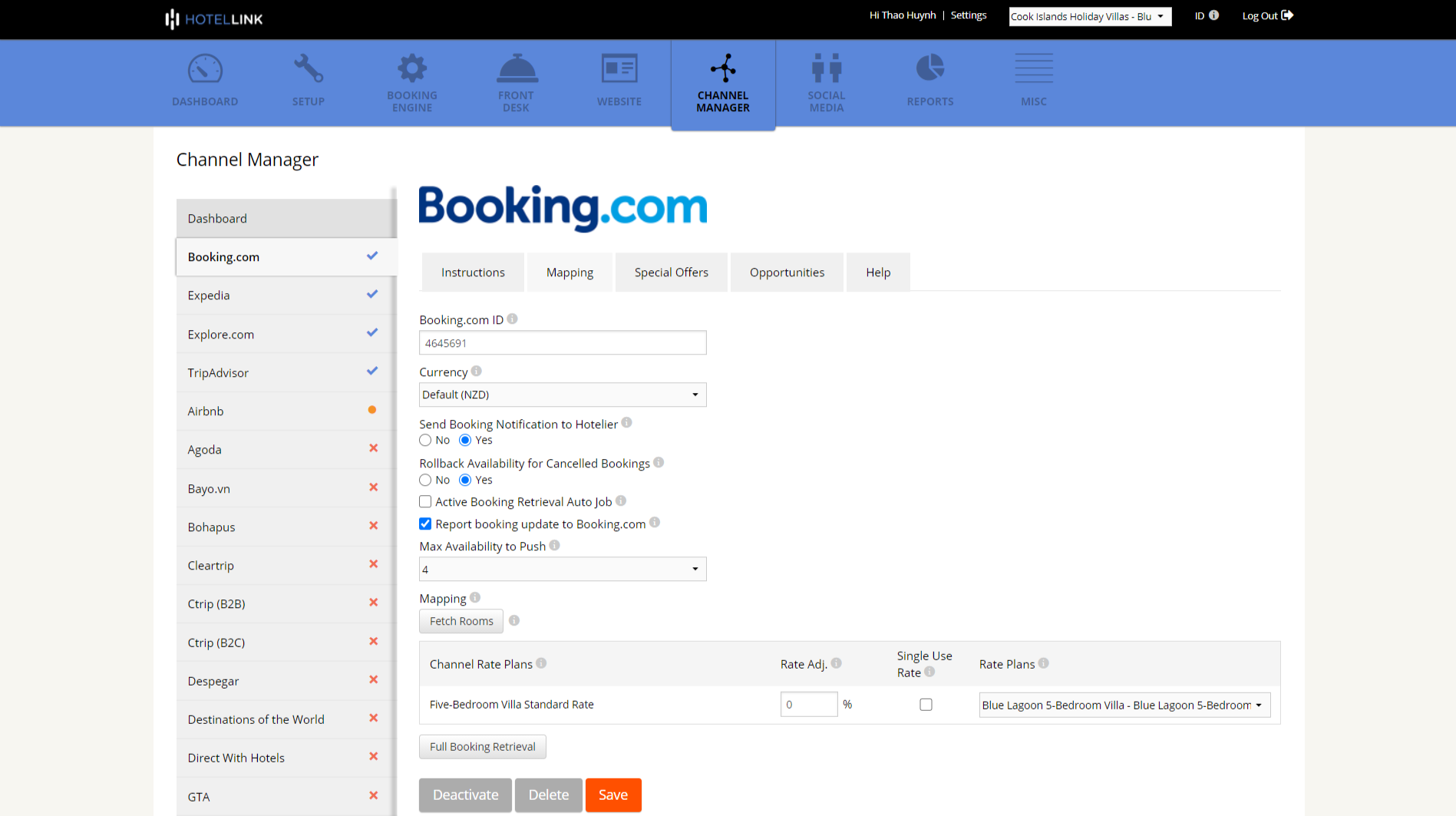
Task: Click the Misc lines icon
Action: click(1033, 68)
